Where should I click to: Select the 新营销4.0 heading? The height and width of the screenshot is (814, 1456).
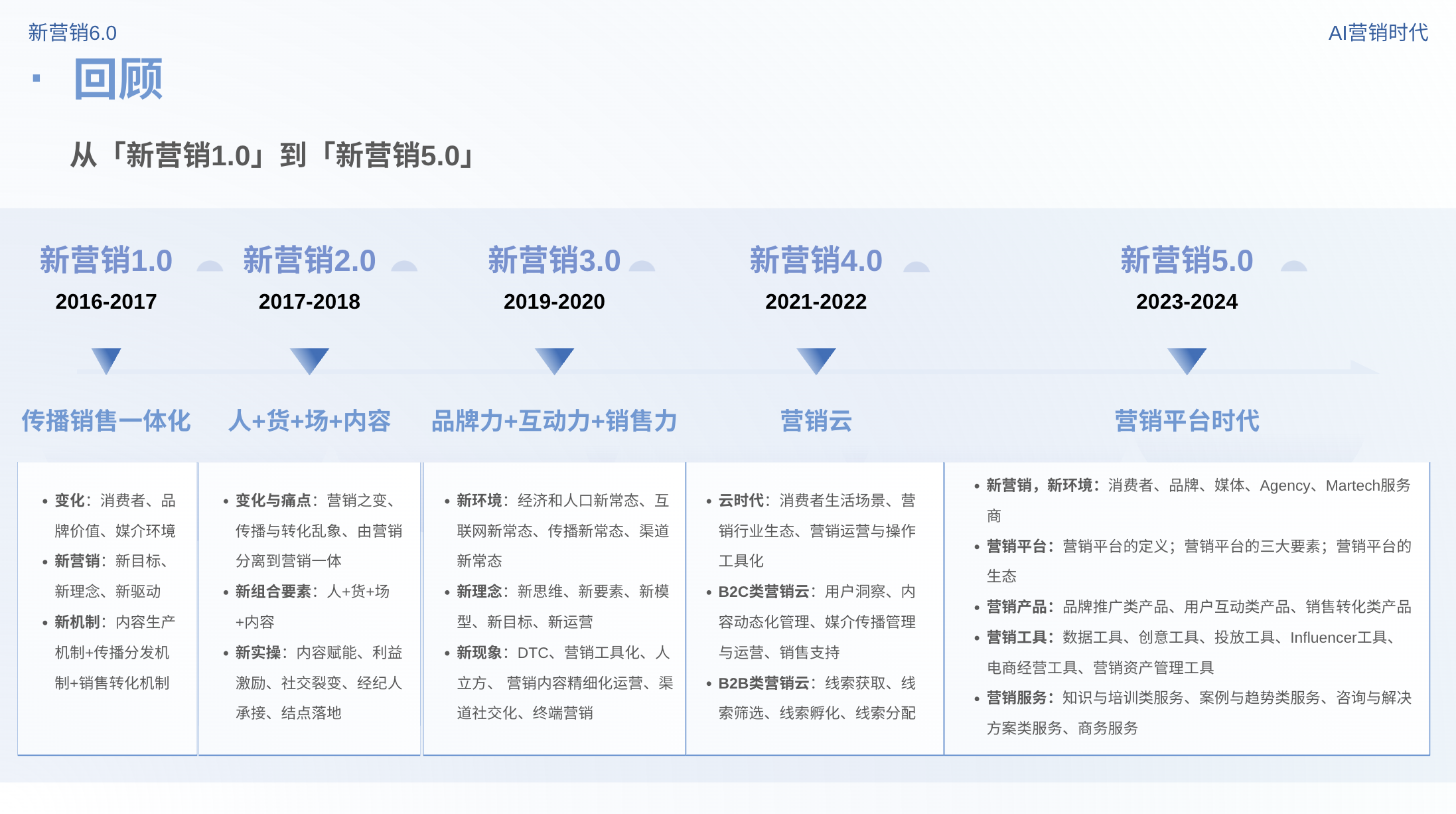pos(816,260)
